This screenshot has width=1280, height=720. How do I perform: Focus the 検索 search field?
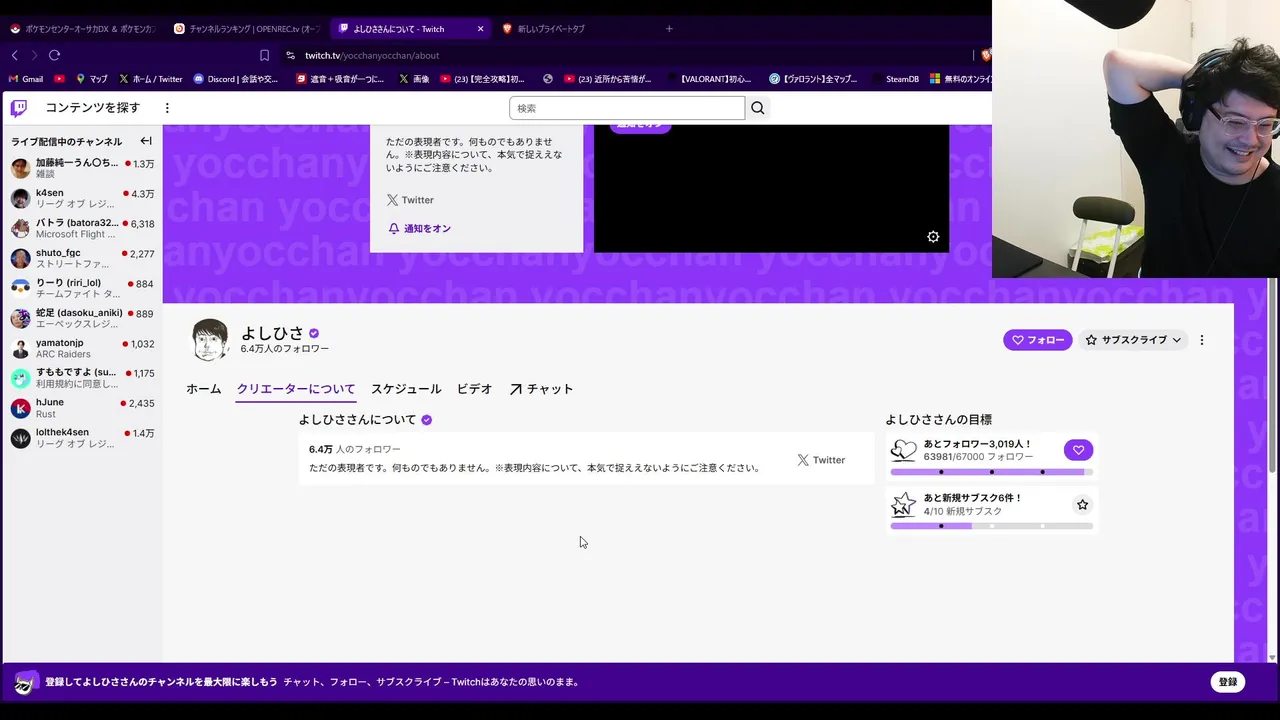coord(627,108)
